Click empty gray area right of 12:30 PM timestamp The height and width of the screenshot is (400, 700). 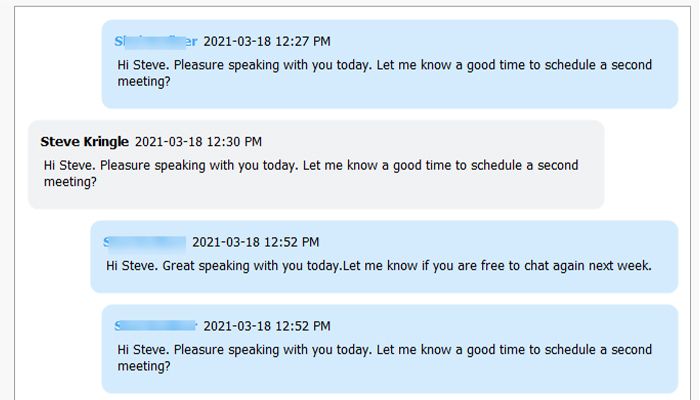[430, 142]
